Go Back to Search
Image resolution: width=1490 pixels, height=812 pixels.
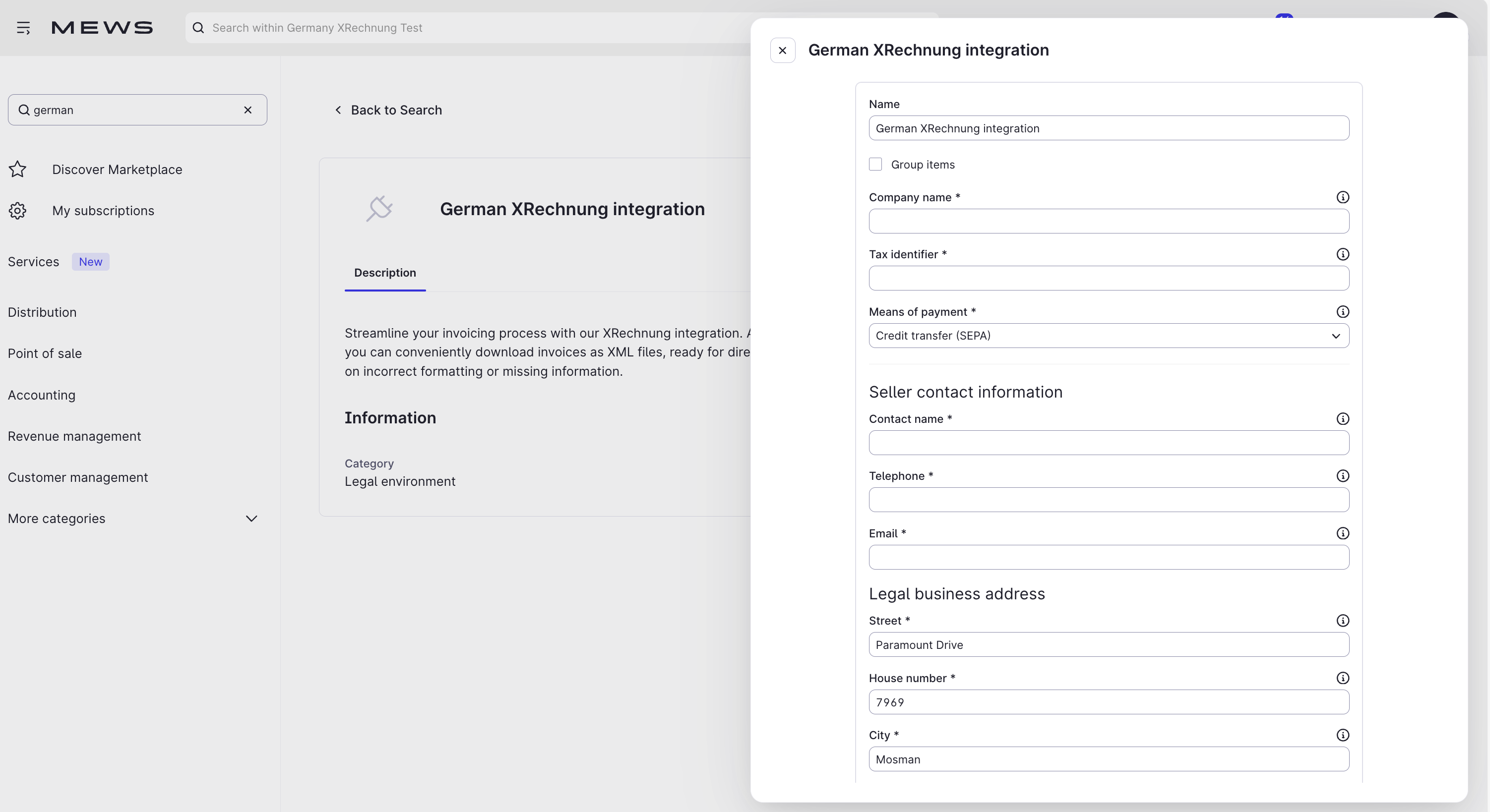point(388,110)
